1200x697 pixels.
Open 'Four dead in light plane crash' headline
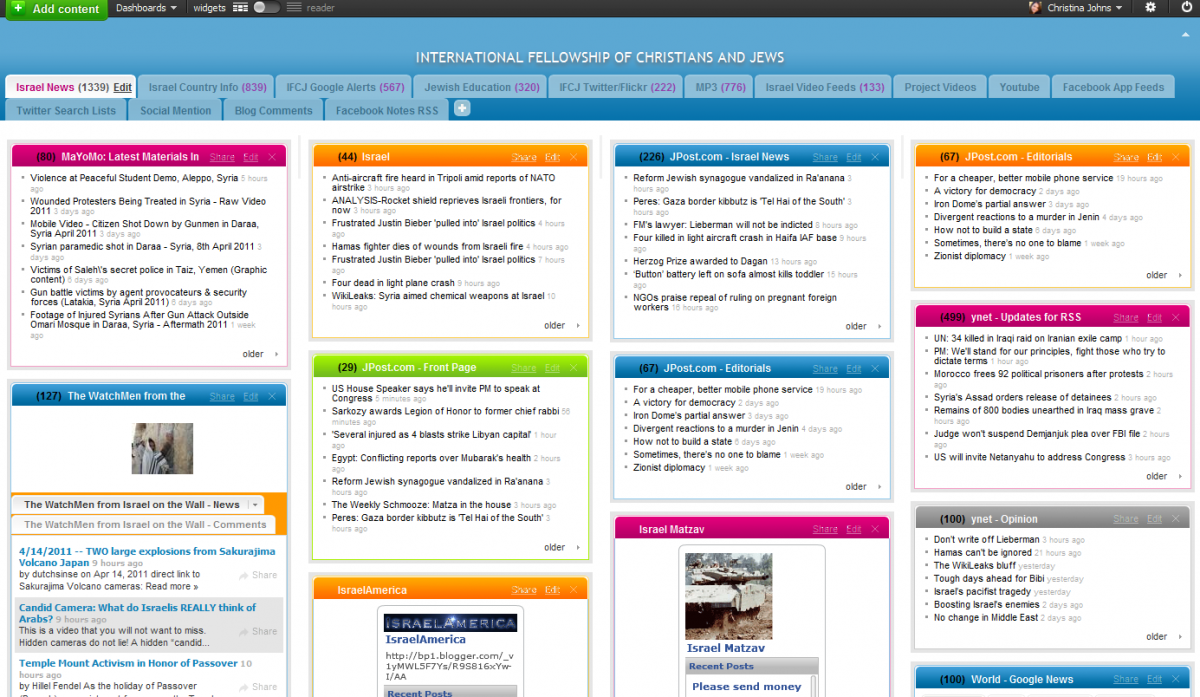[x=393, y=283]
